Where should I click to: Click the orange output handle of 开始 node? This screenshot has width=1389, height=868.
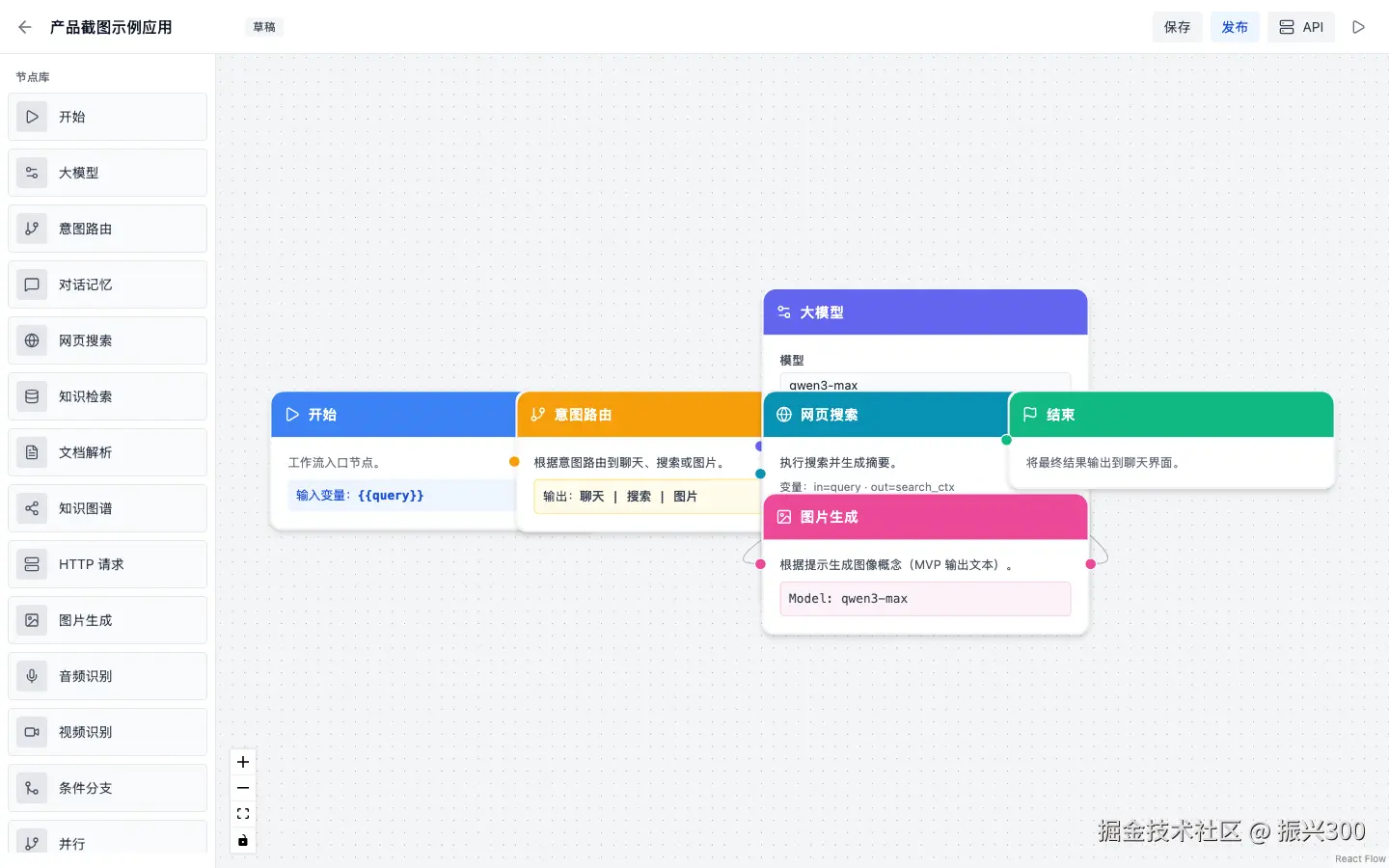[x=514, y=462]
